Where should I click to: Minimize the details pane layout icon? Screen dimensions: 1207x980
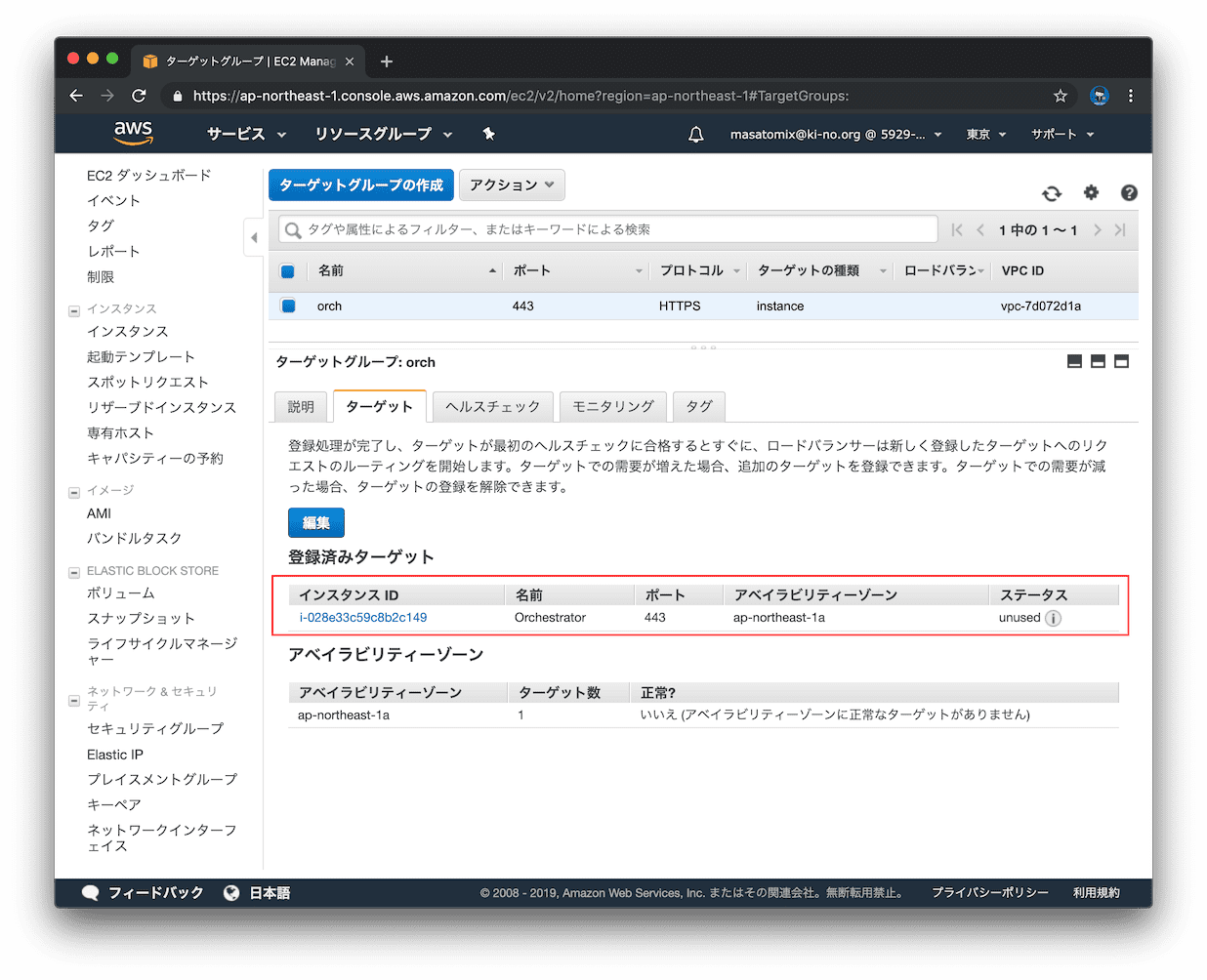pos(1074,362)
